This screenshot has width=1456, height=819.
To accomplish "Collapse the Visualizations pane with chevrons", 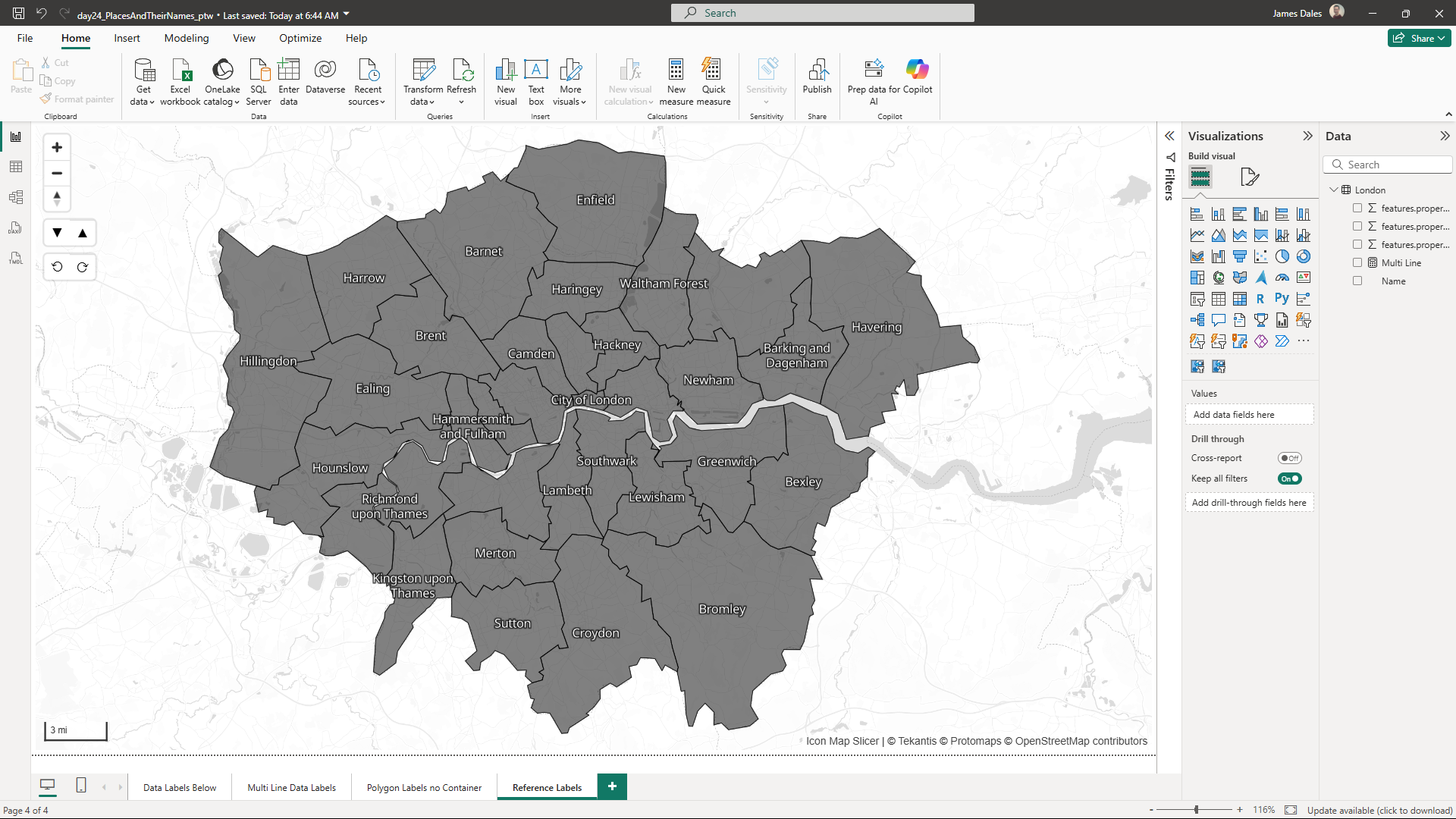I will (x=1307, y=136).
